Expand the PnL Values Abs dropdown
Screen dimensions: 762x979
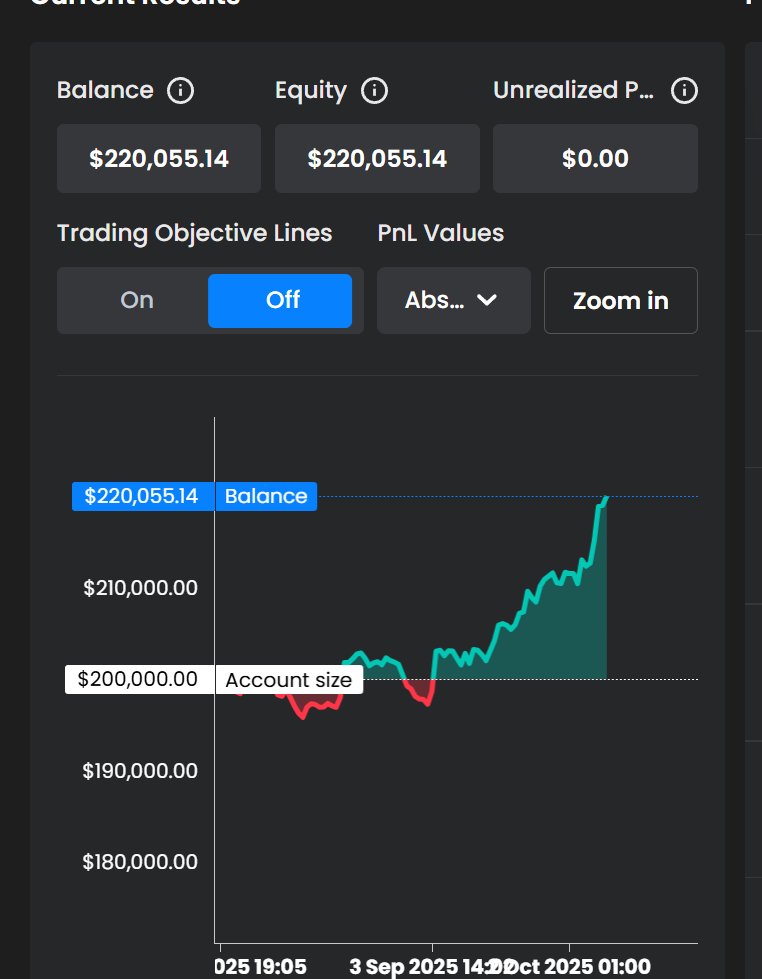click(x=453, y=300)
